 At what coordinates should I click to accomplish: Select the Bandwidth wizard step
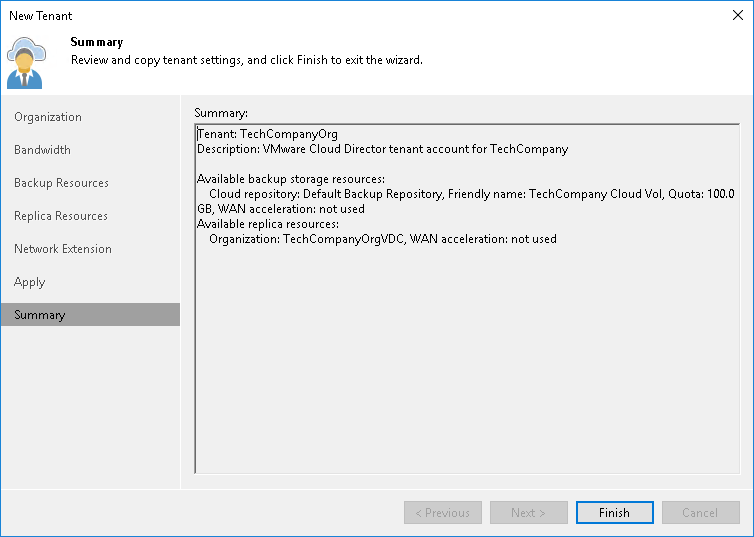(x=42, y=150)
